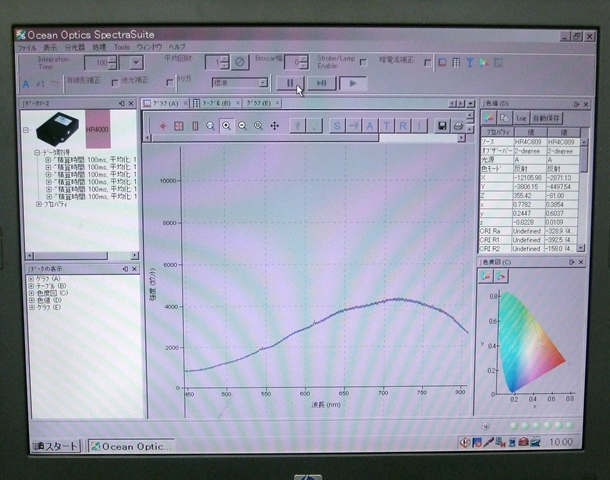The height and width of the screenshot is (480, 610).
Task: Click the color measurement icon in main toolbar
Action: (484, 63)
